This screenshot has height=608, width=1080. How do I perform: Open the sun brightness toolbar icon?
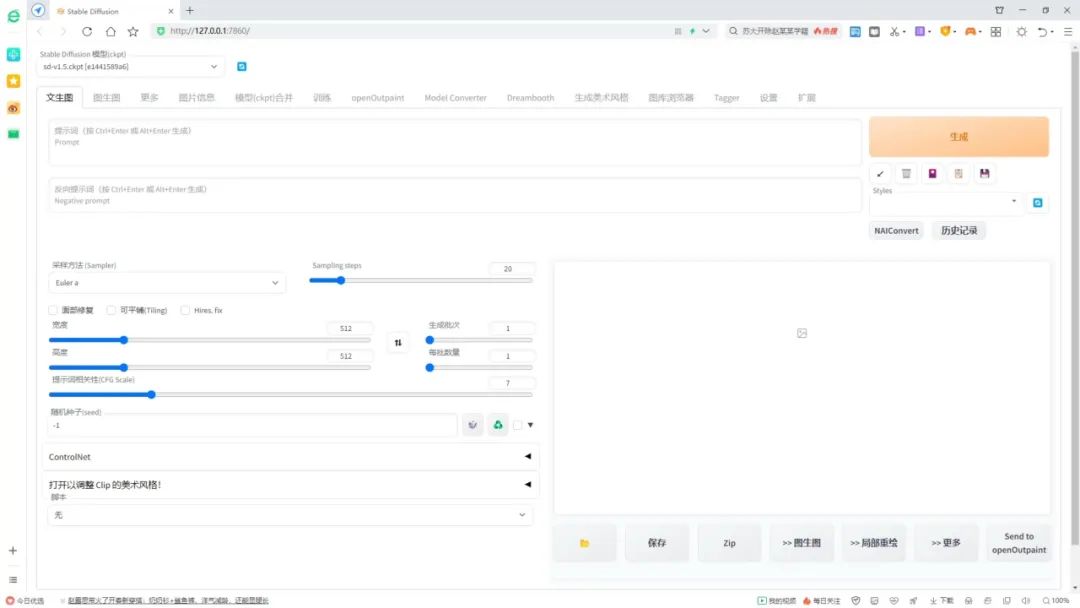point(1021,31)
